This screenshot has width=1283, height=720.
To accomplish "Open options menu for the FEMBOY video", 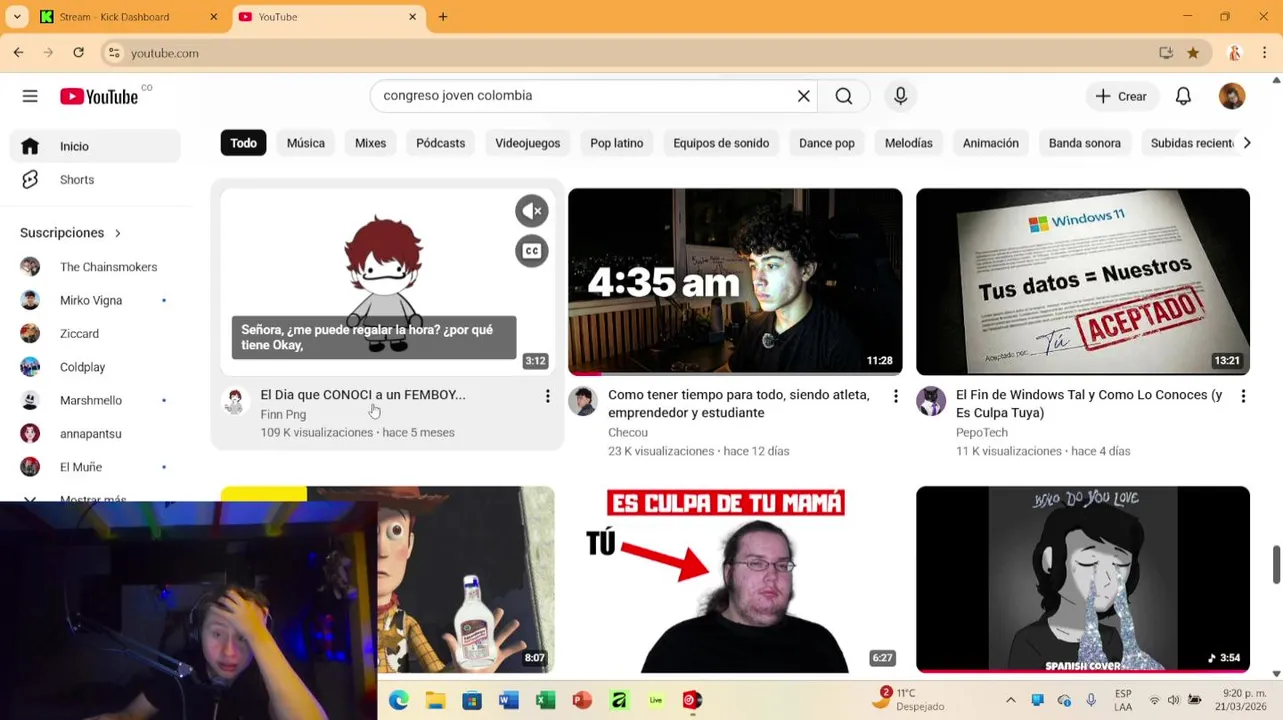I will point(547,397).
